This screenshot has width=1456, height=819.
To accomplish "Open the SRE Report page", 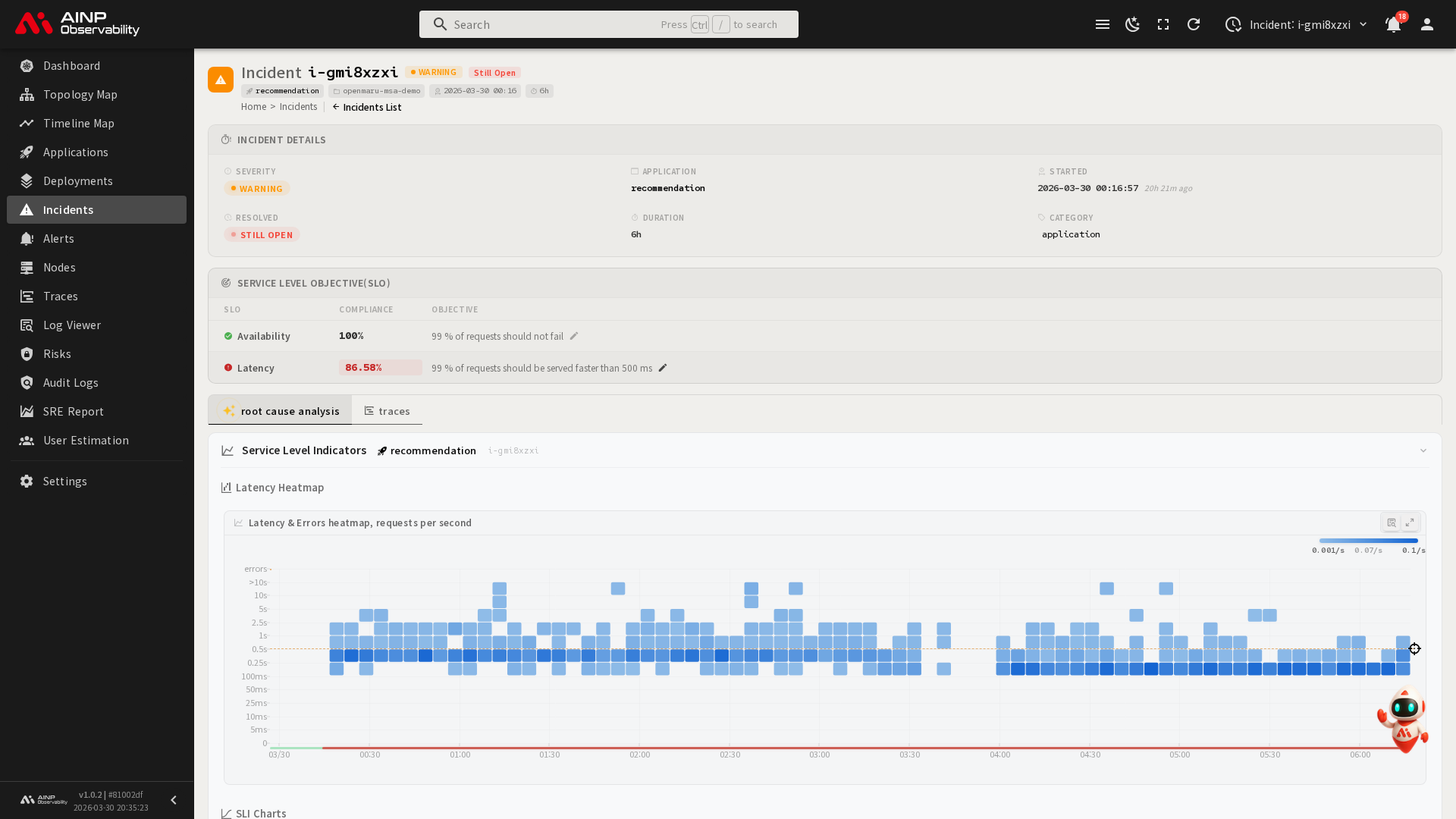I will [x=73, y=411].
